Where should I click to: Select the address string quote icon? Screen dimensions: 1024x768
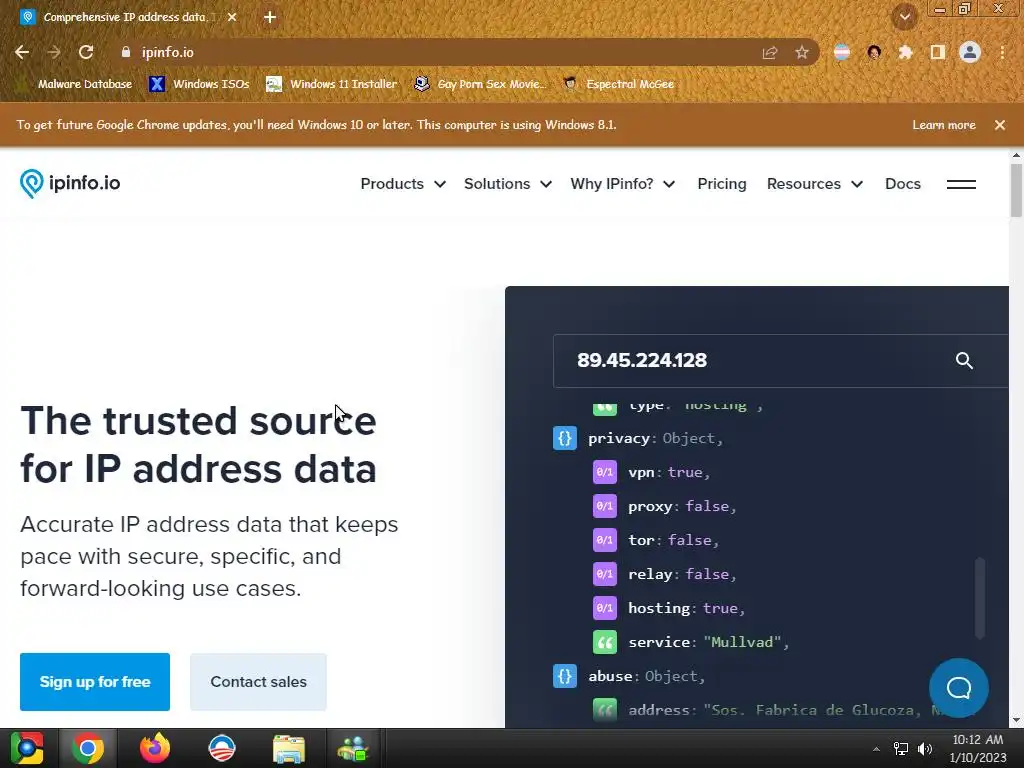[x=605, y=710]
